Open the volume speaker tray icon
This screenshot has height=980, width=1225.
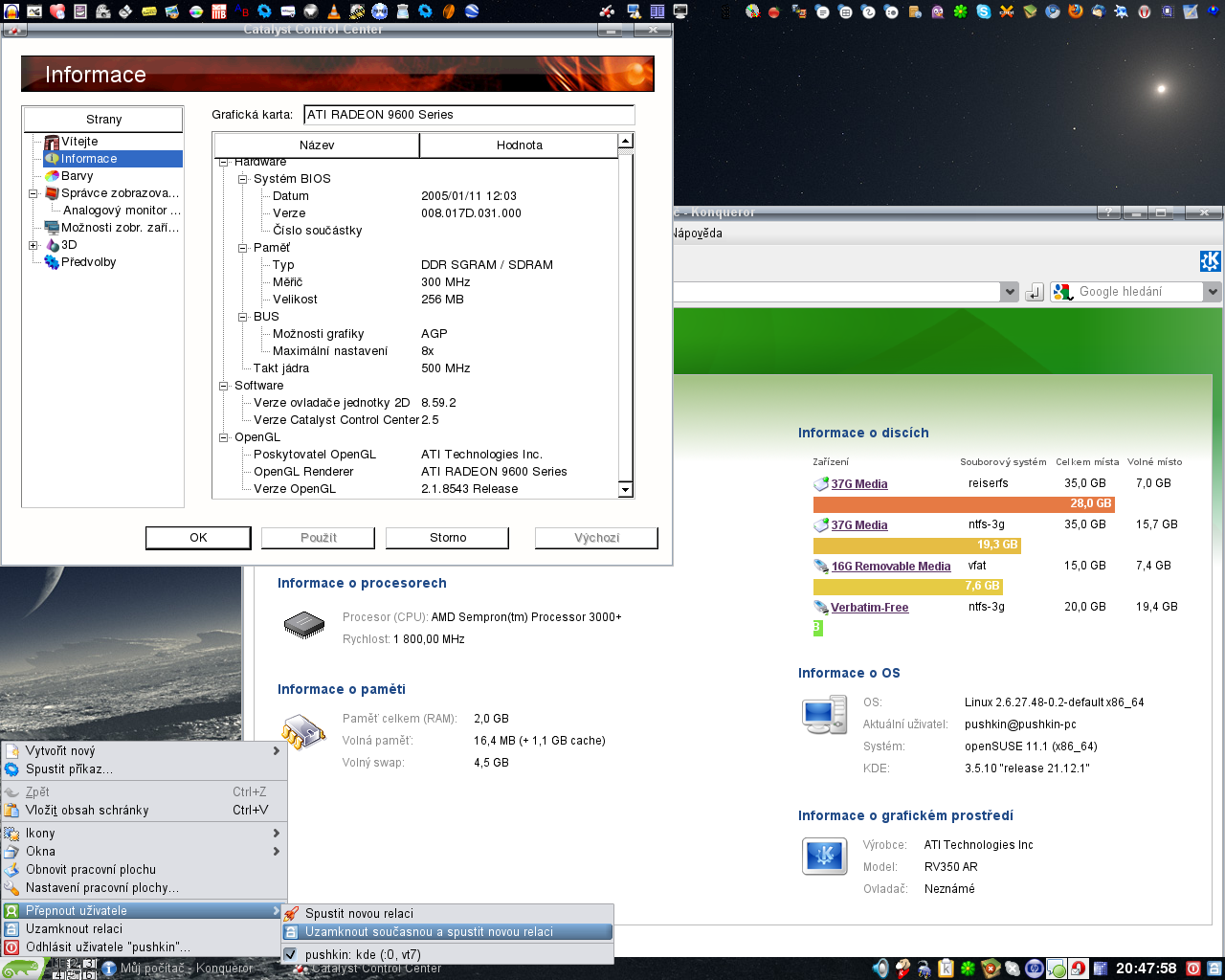point(880,969)
